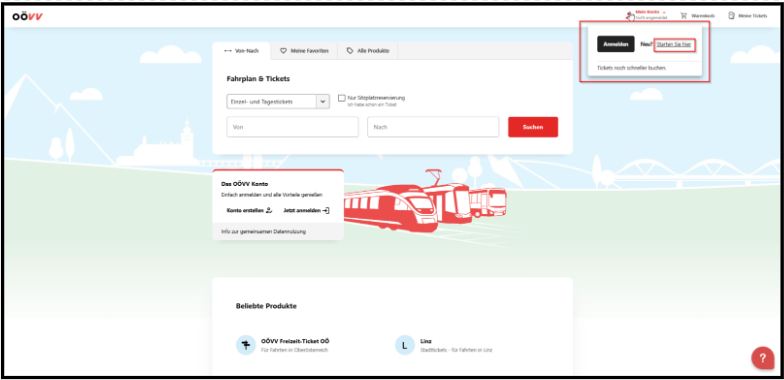The image size is (784, 380).
Task: Follow the 'Starten Sie hier' link
Action: [x=674, y=44]
